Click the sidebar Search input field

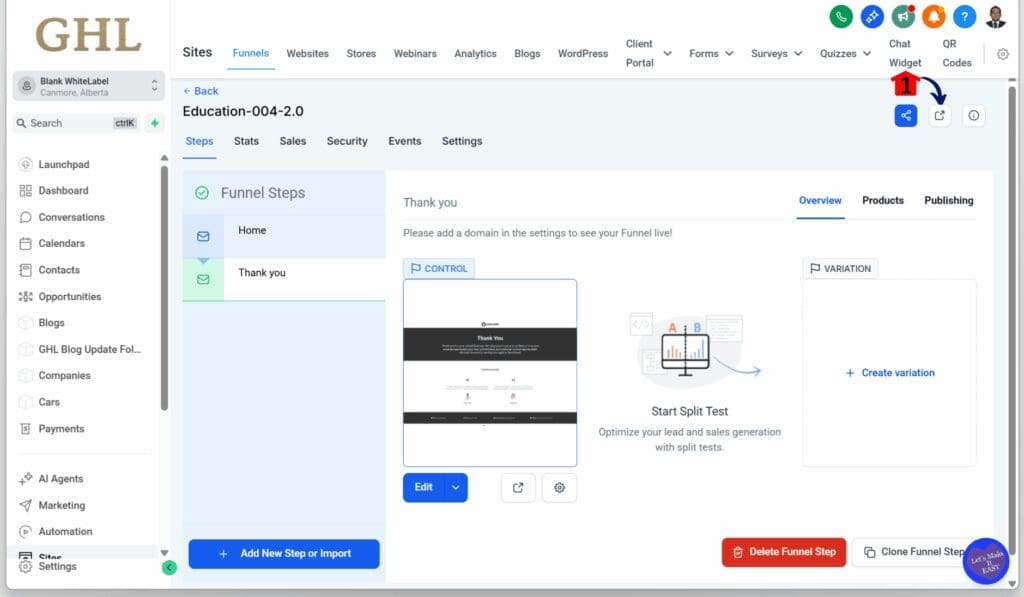tap(70, 123)
